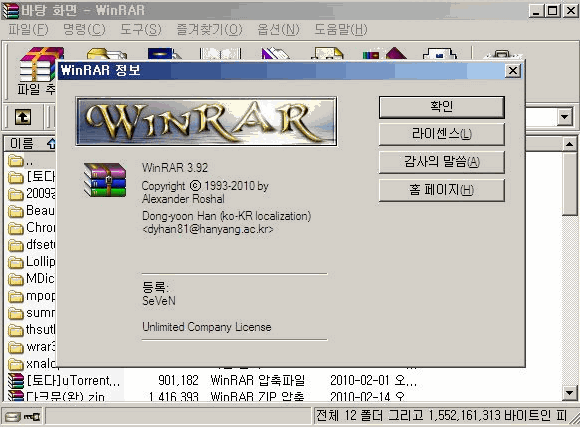Select the [토다]uTorrent archive file
Screen dimensions: 580x428
click(x=65, y=380)
